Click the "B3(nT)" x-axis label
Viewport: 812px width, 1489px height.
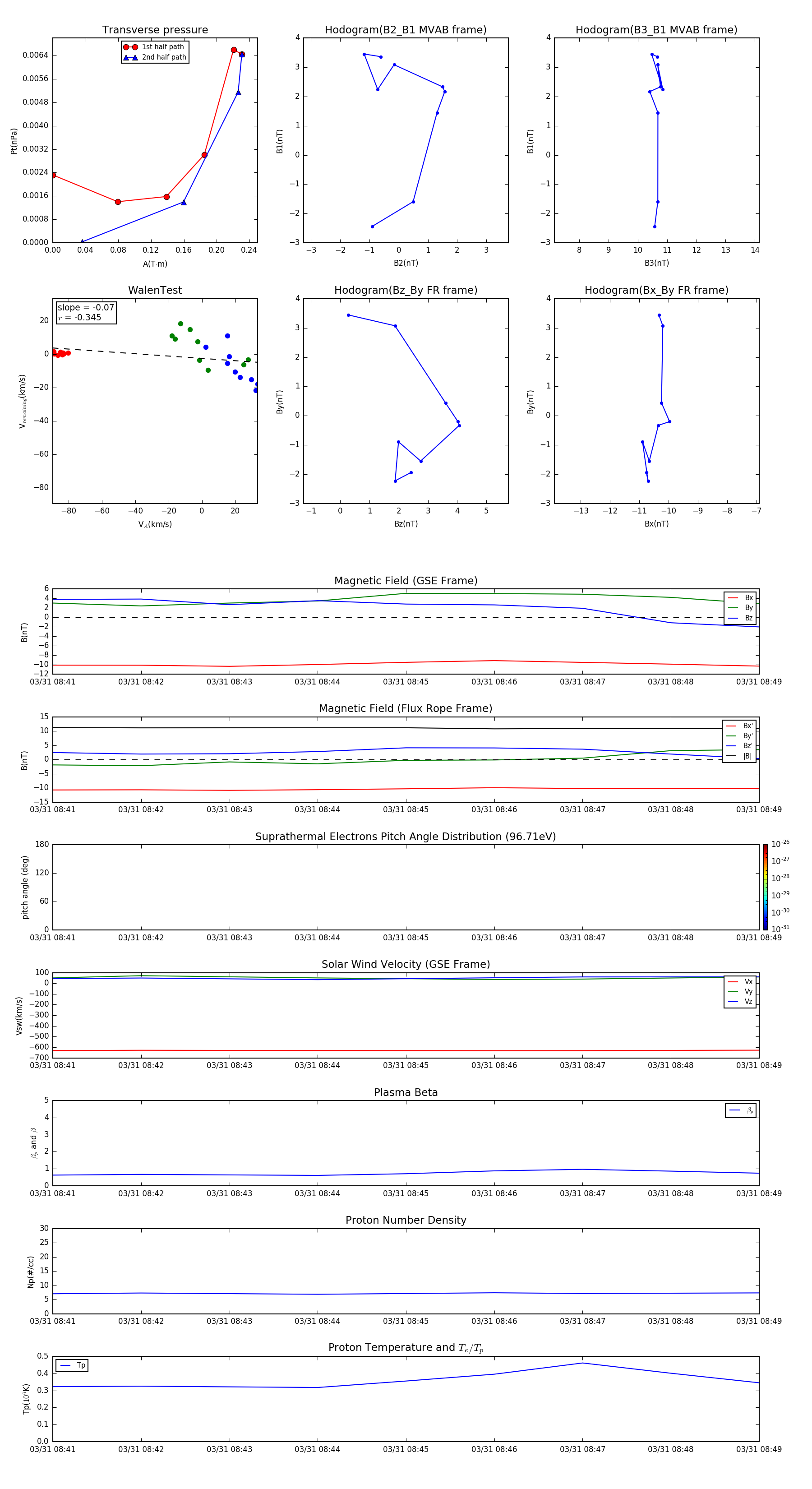[x=656, y=263]
